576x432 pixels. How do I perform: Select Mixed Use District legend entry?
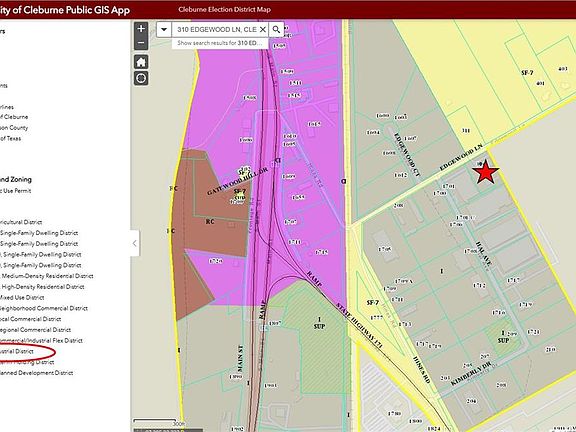tap(22, 298)
